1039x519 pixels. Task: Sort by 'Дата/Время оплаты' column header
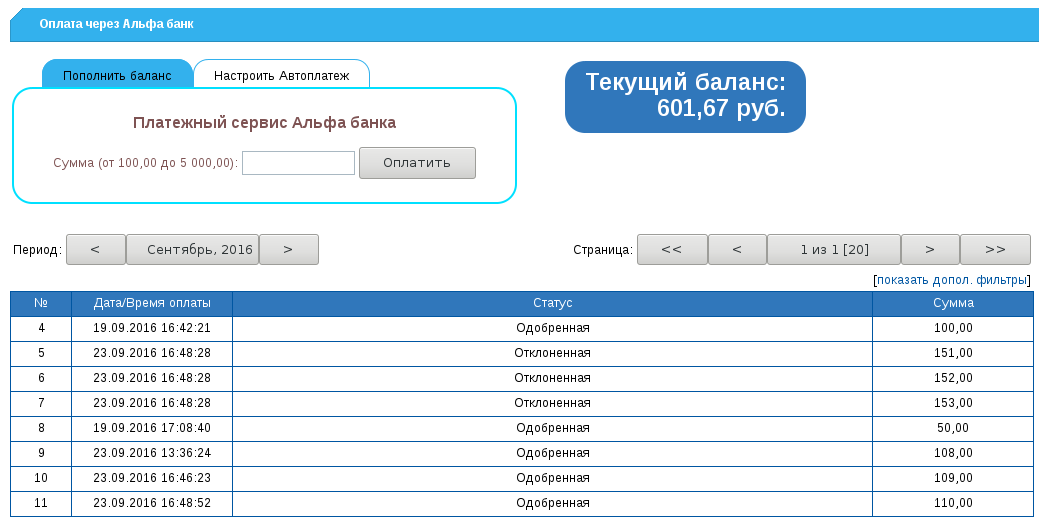click(152, 303)
